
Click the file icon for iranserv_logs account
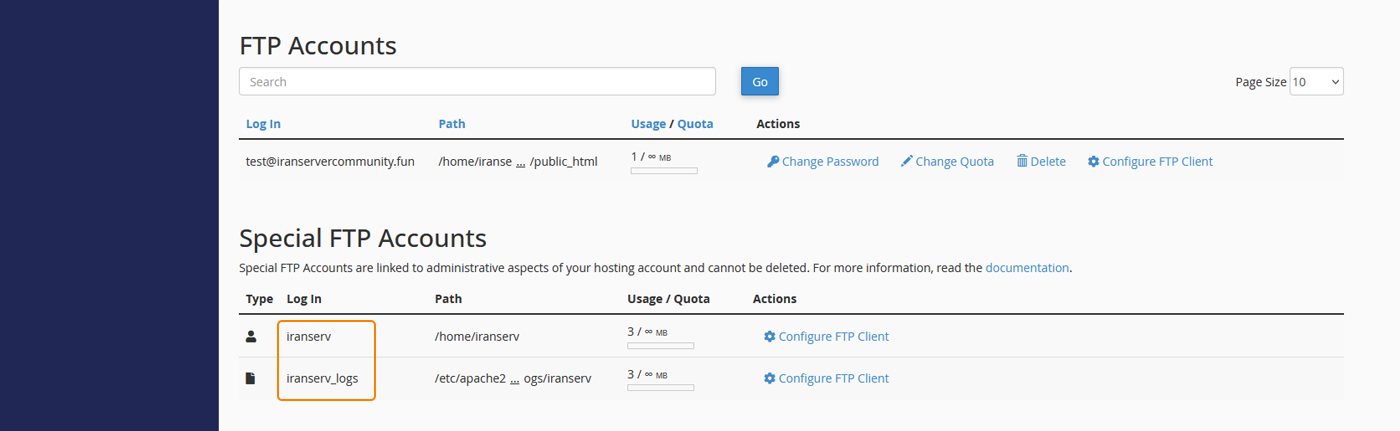pos(251,379)
